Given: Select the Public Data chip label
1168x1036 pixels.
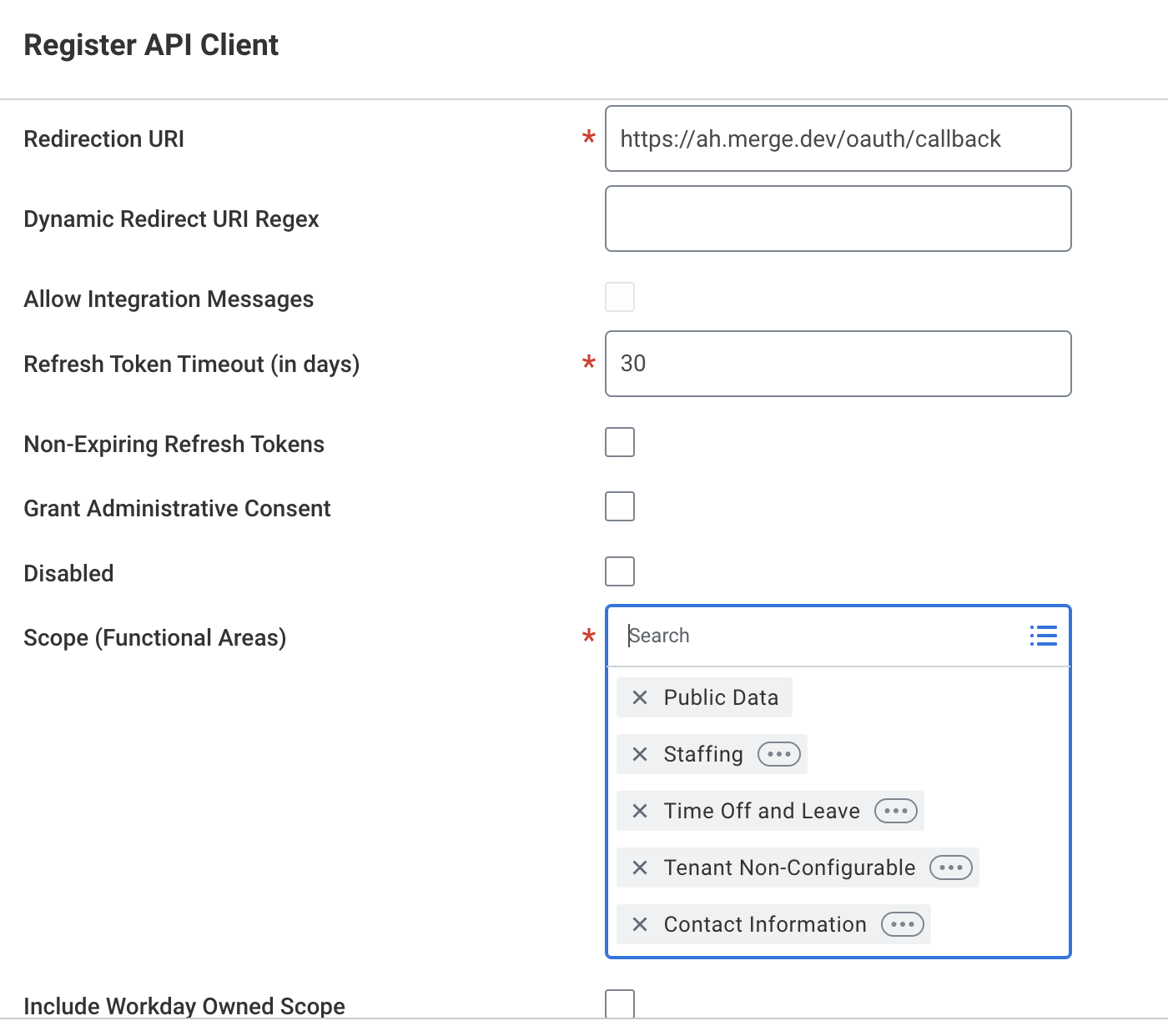Looking at the screenshot, I should coord(721,697).
